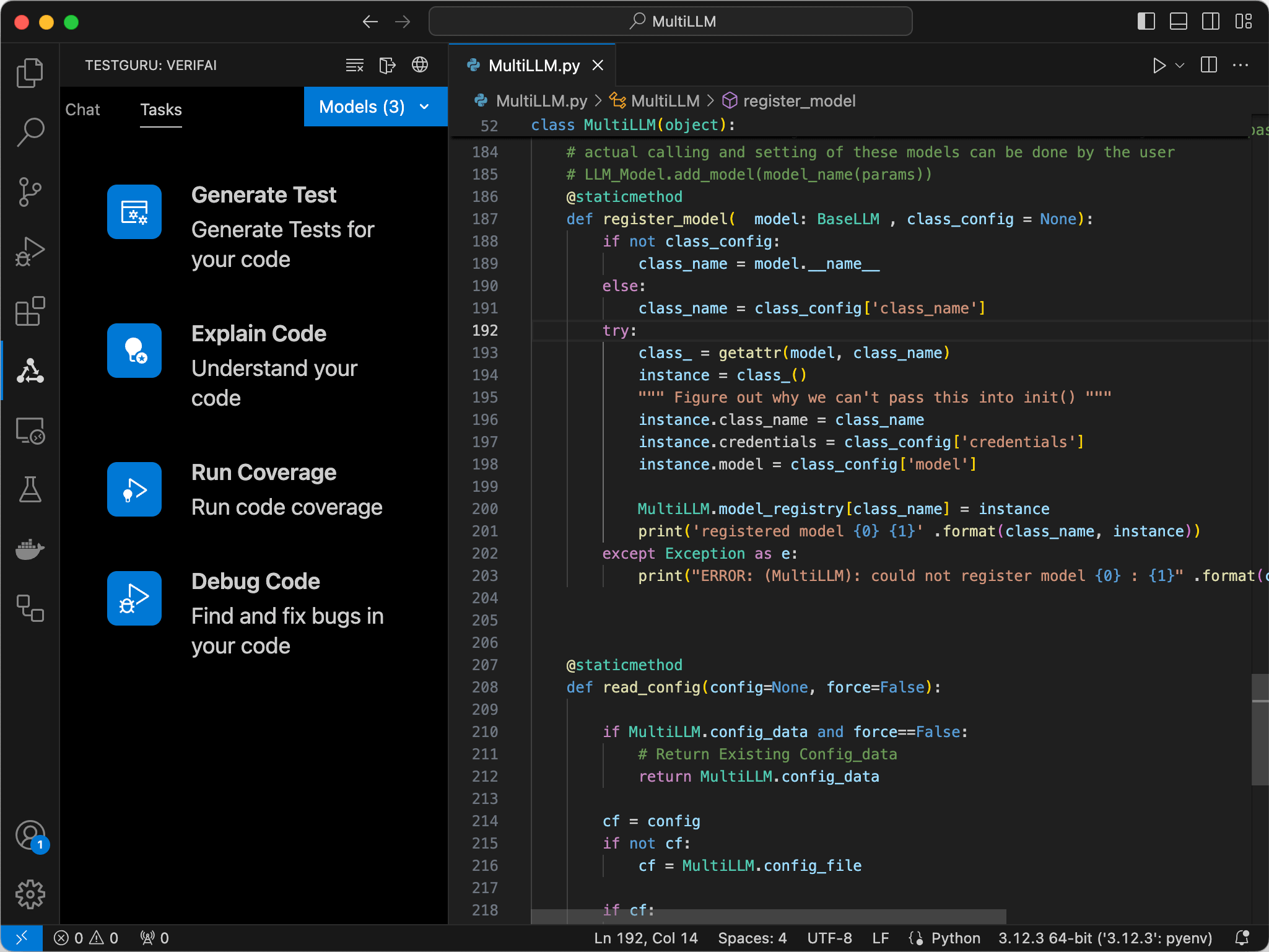Viewport: 1269px width, 952px height.
Task: Switch to the Chat tab
Action: [82, 110]
